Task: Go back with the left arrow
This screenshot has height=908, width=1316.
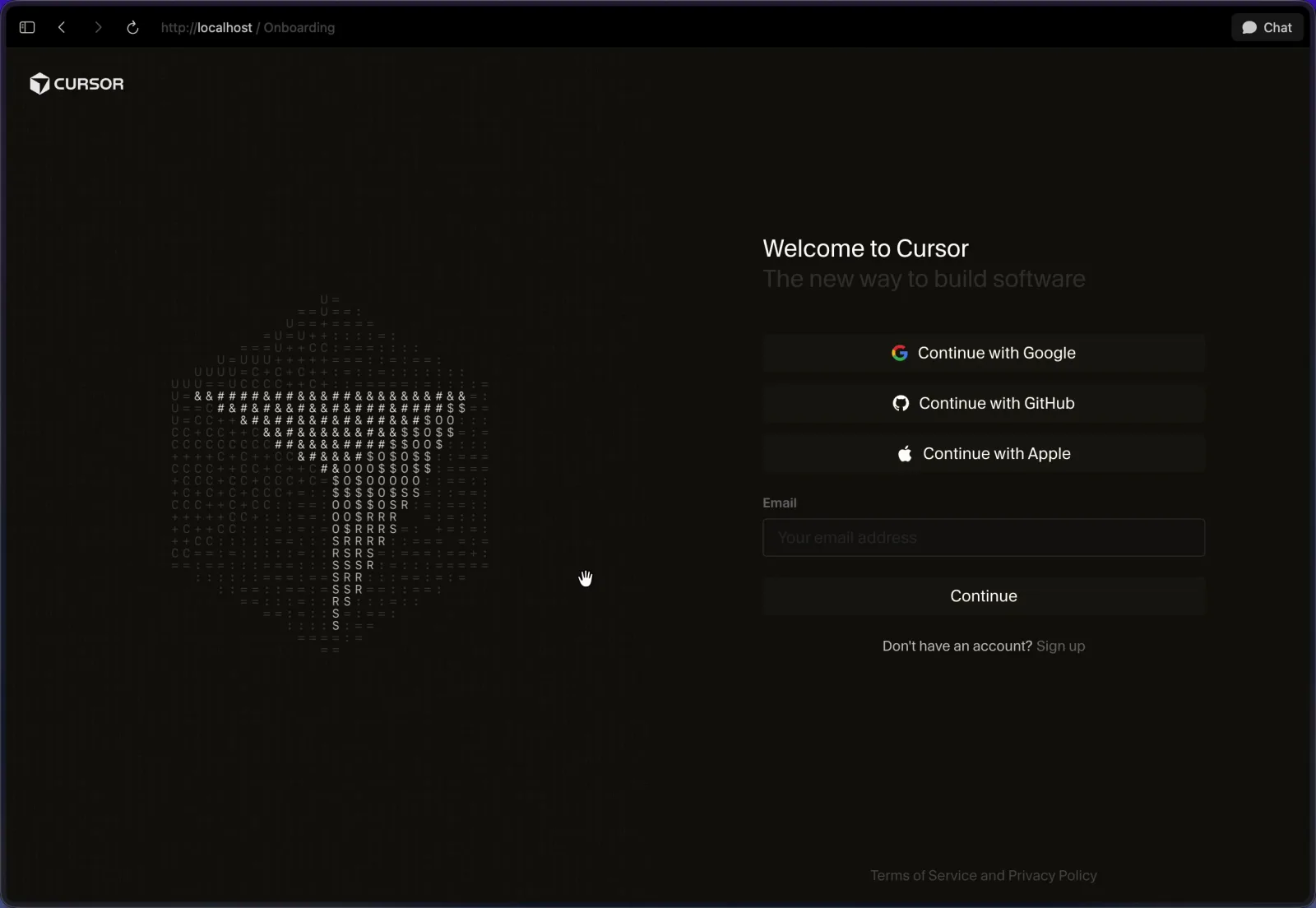Action: coord(62,27)
